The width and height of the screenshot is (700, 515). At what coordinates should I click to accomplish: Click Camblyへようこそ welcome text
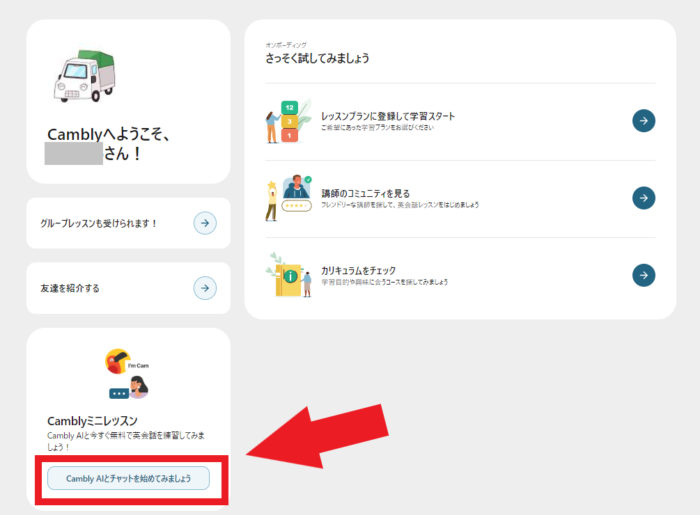click(x=108, y=134)
